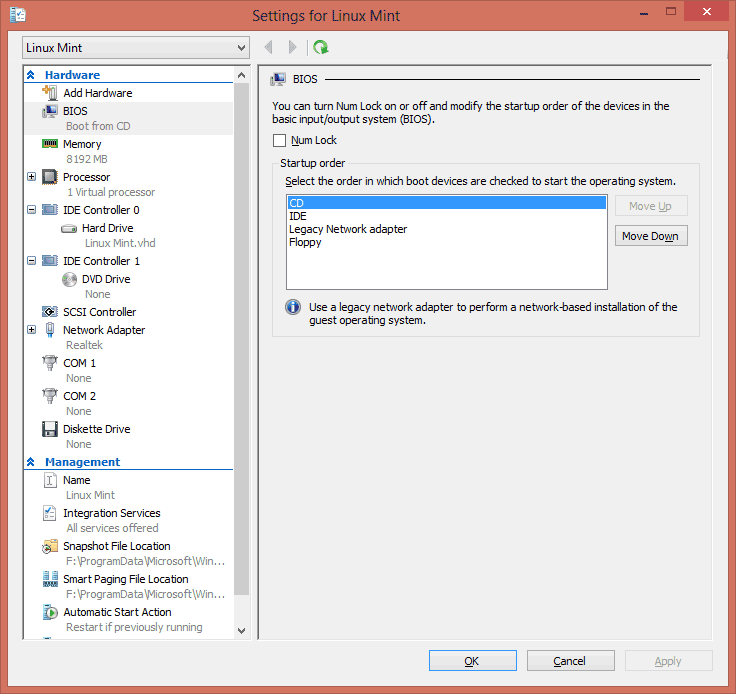Click the settings window title bar icon
This screenshot has width=736, height=694.
click(x=18, y=15)
